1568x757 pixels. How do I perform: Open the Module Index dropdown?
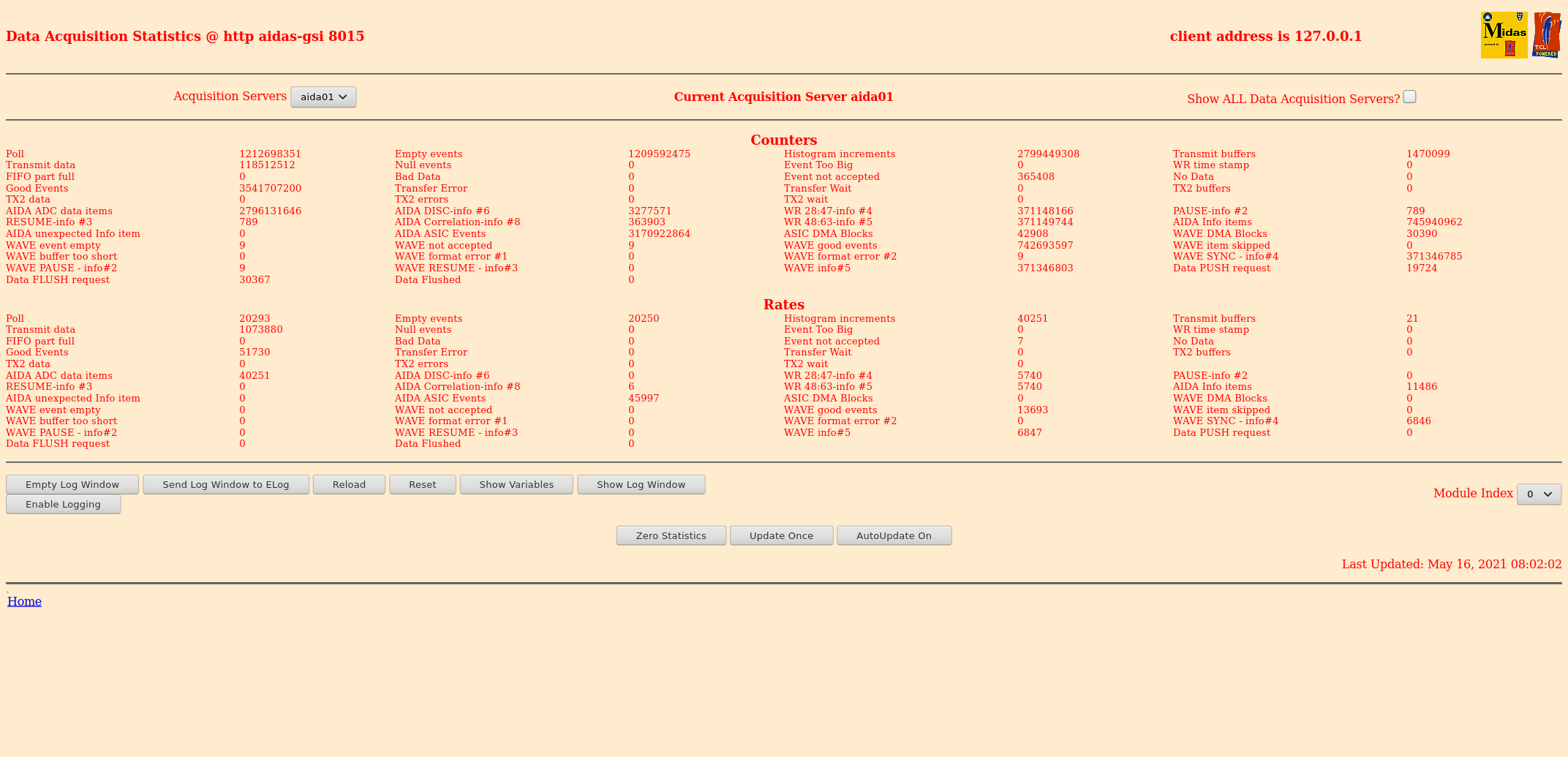point(1539,494)
